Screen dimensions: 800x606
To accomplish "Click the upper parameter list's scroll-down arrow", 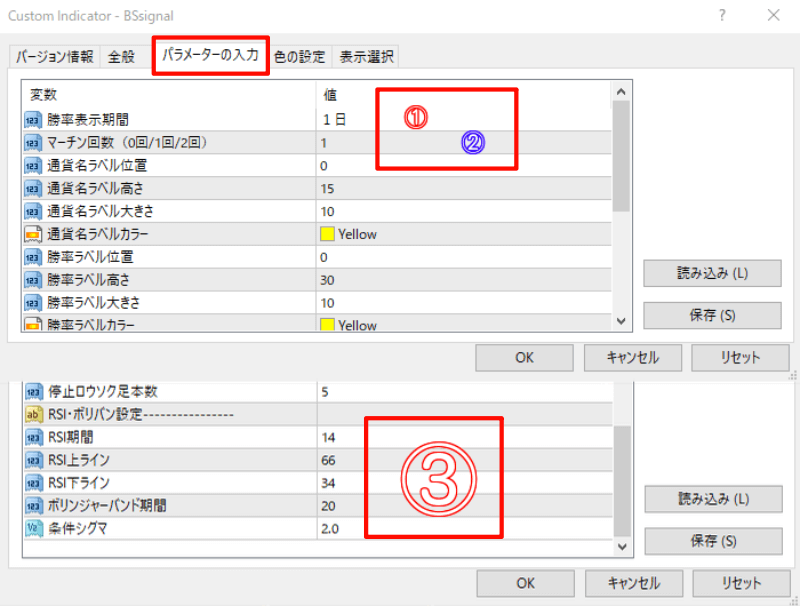I will pyautogui.click(x=621, y=321).
